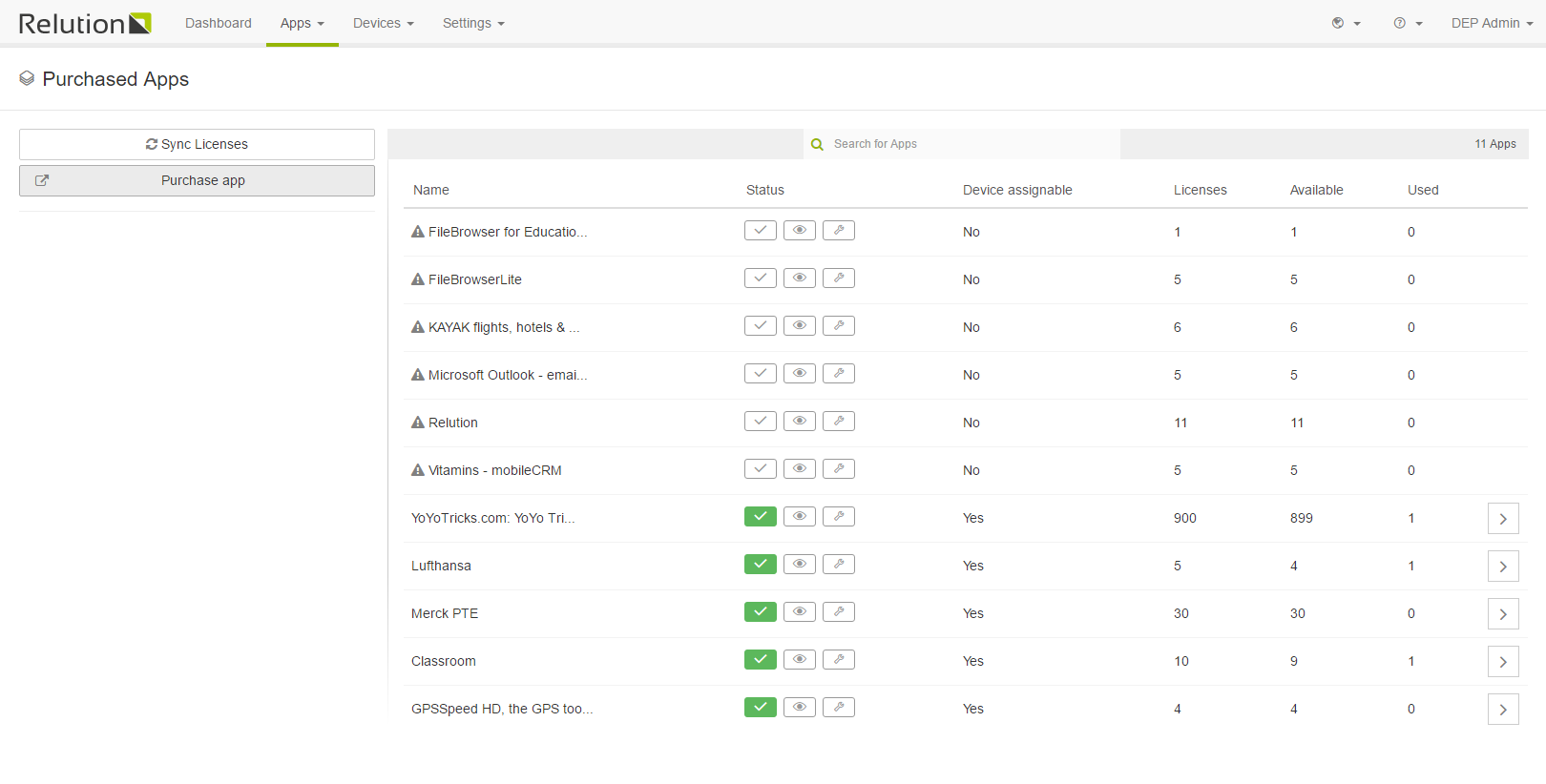Viewport: 1546px width, 784px height.
Task: Expand the Classroom row arrow
Action: click(x=1503, y=662)
